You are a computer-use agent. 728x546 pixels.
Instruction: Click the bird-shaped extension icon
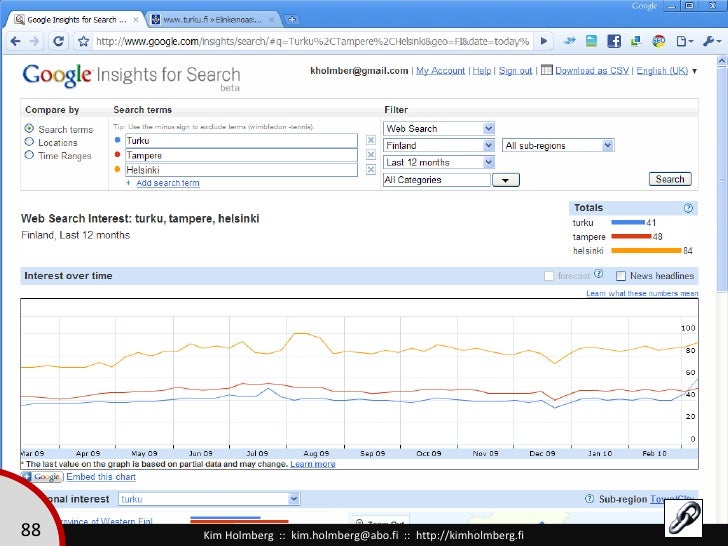click(x=569, y=41)
